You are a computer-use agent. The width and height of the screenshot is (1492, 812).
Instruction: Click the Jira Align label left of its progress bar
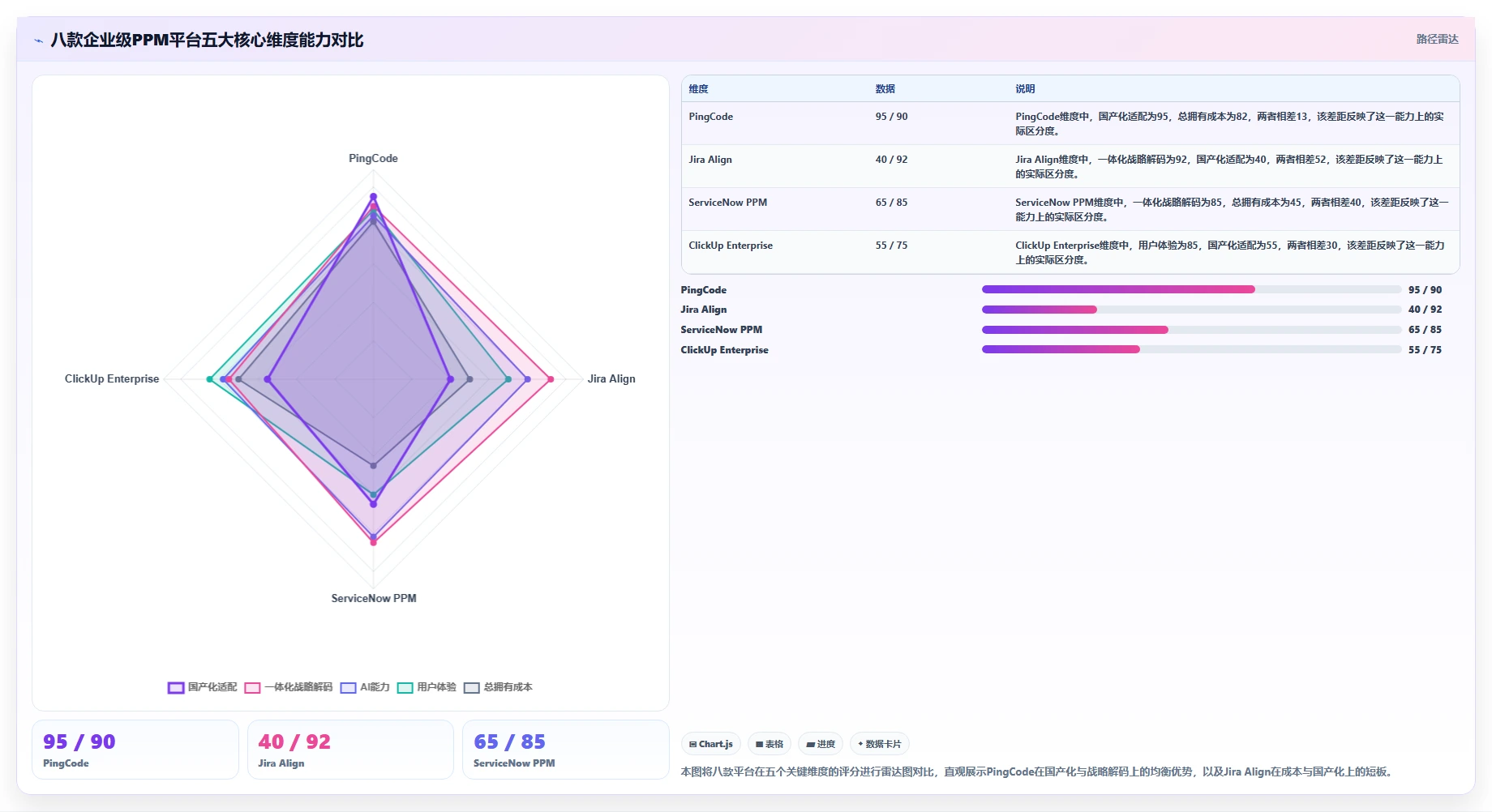pyautogui.click(x=703, y=310)
